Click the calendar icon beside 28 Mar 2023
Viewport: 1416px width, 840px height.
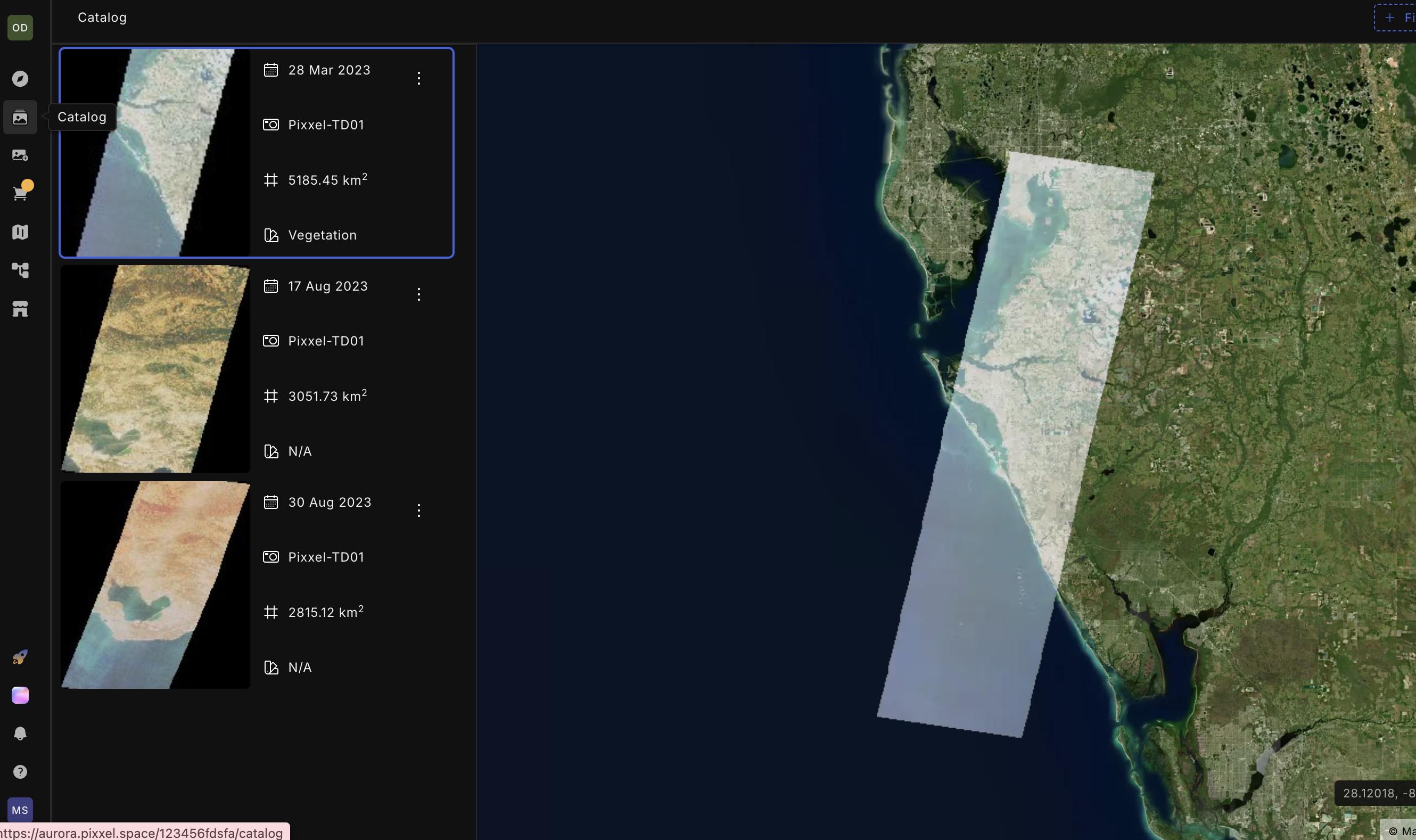pos(271,70)
